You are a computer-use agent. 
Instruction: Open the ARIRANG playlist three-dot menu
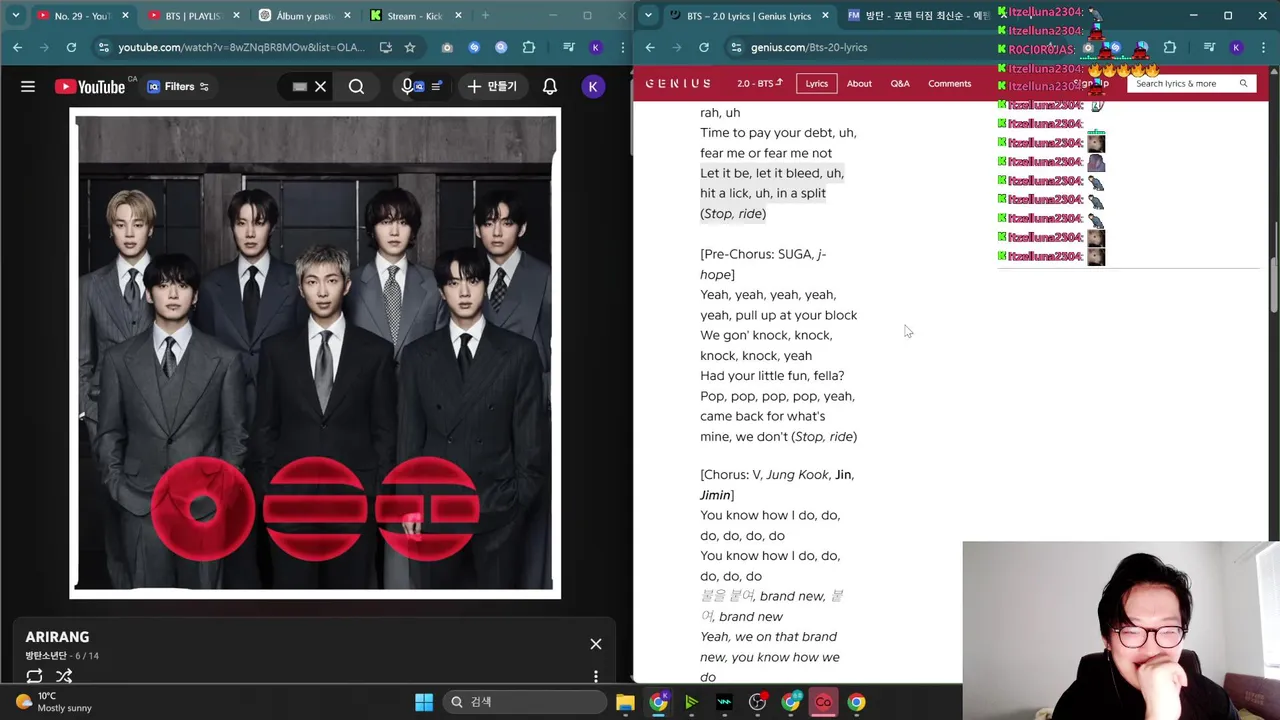point(596,676)
